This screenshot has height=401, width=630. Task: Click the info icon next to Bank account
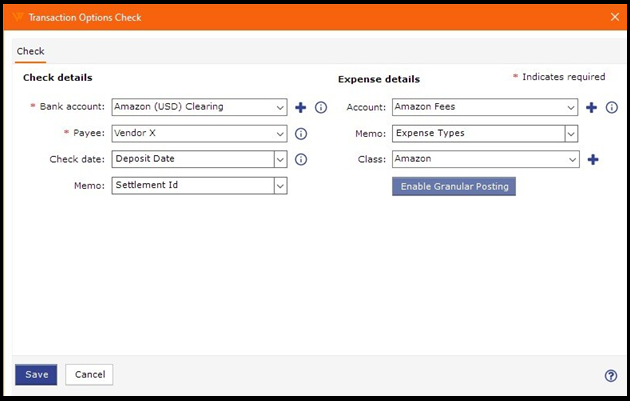pos(321,107)
